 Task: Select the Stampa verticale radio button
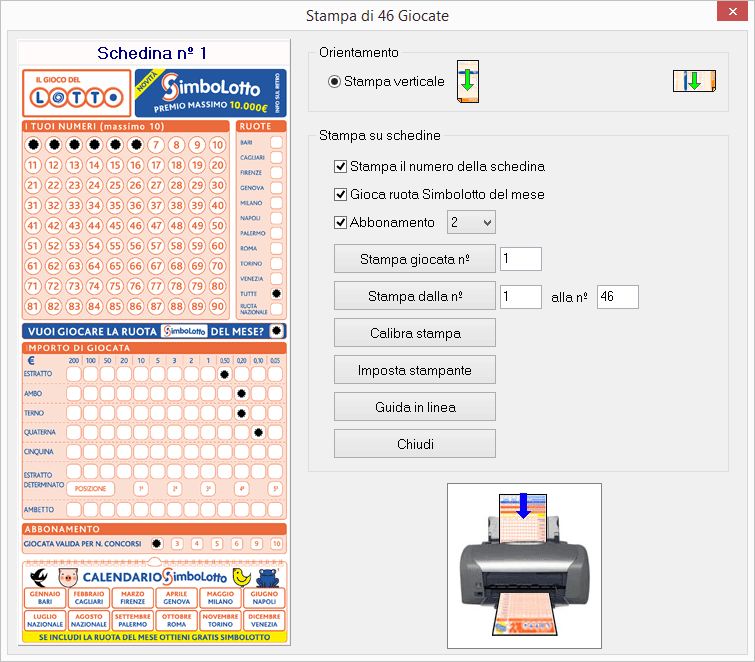(334, 81)
